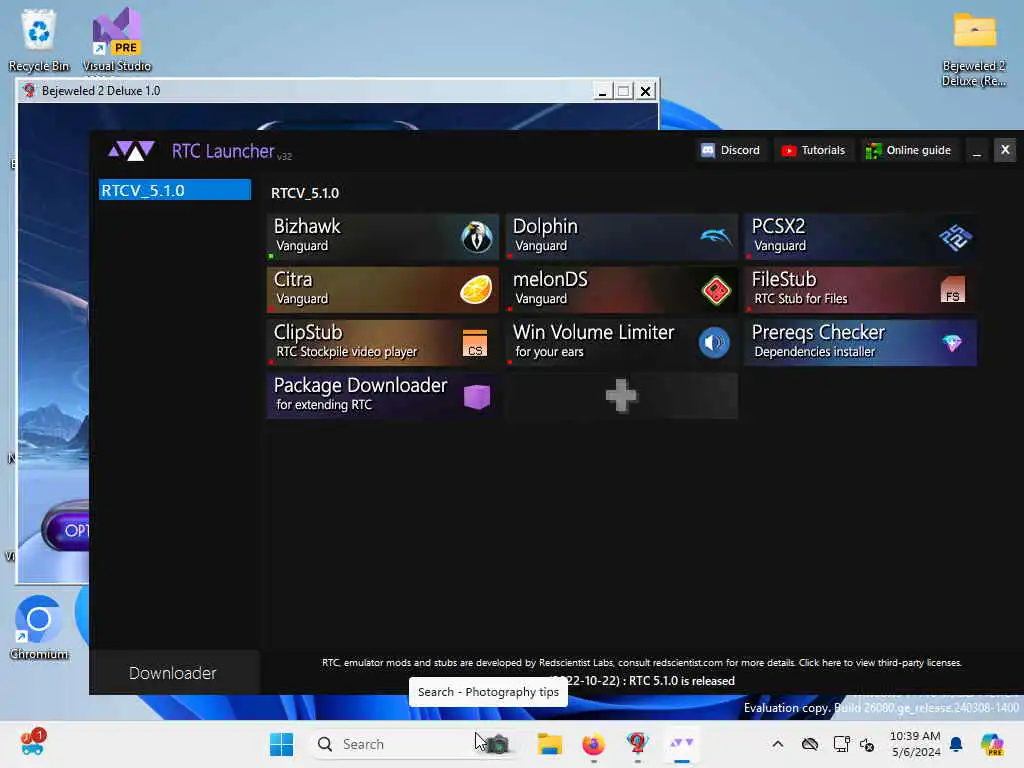Close the Bejeweled 2 Deluxe window
Image resolution: width=1024 pixels, height=768 pixels.
point(645,91)
